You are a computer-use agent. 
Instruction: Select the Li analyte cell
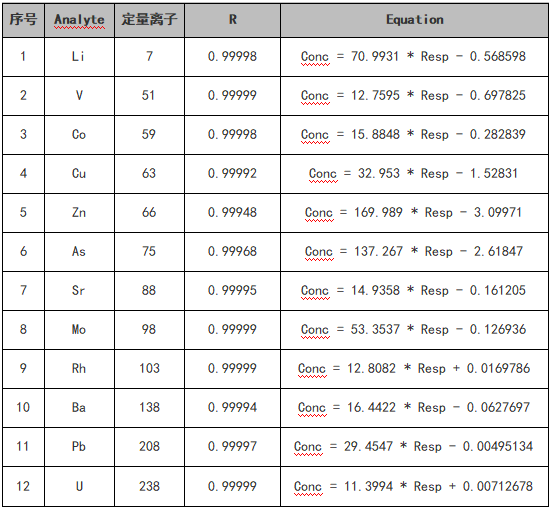click(79, 57)
